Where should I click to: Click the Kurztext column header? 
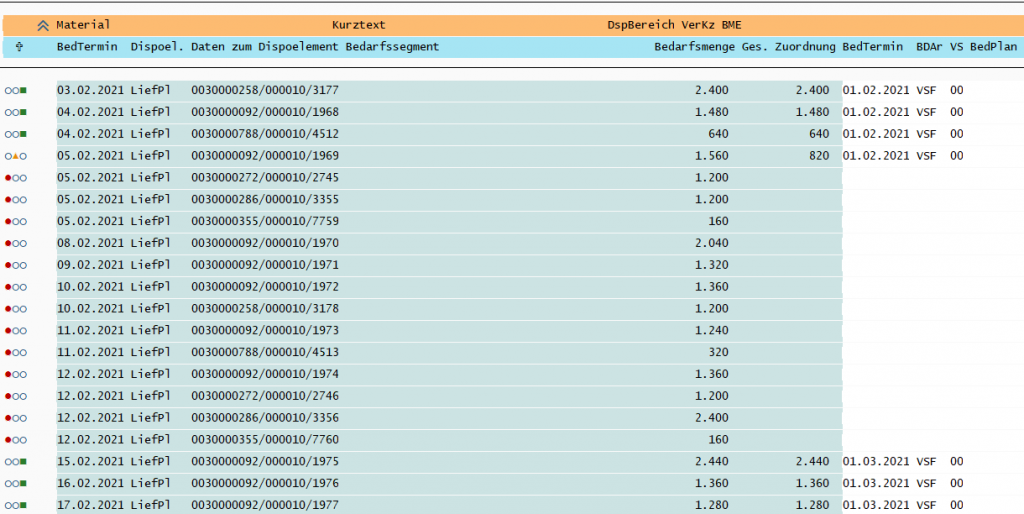click(x=358, y=25)
